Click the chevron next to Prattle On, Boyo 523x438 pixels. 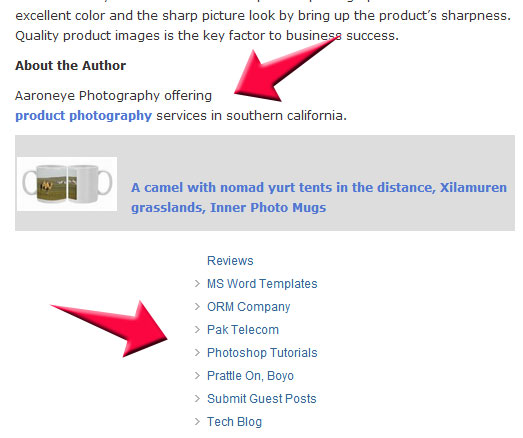197,376
